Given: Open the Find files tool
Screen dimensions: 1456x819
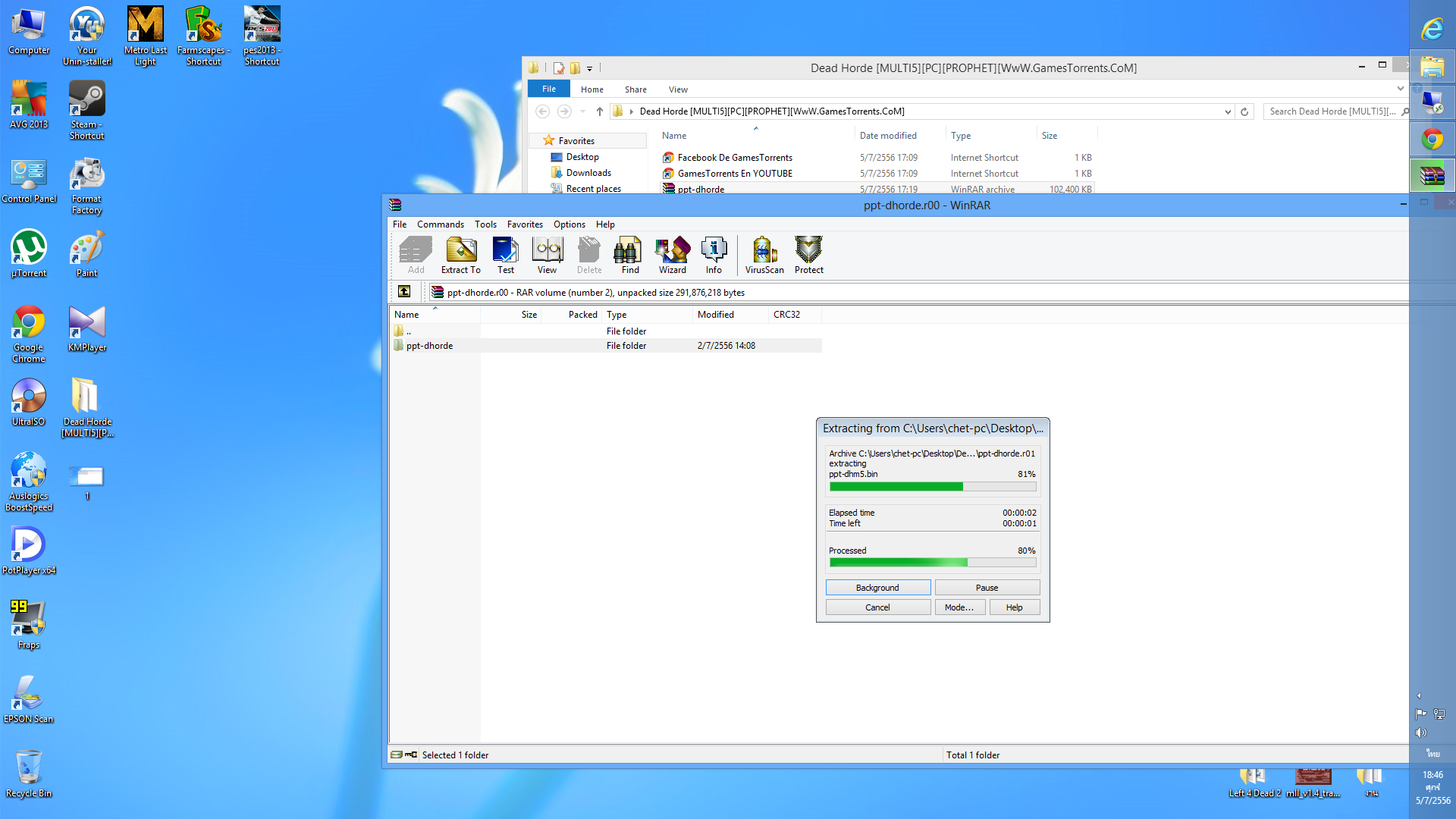Looking at the screenshot, I should [x=630, y=255].
